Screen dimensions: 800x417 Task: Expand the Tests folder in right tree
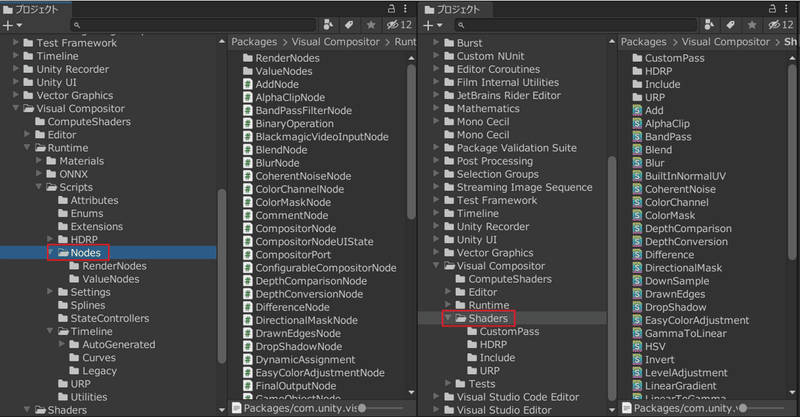coord(448,383)
